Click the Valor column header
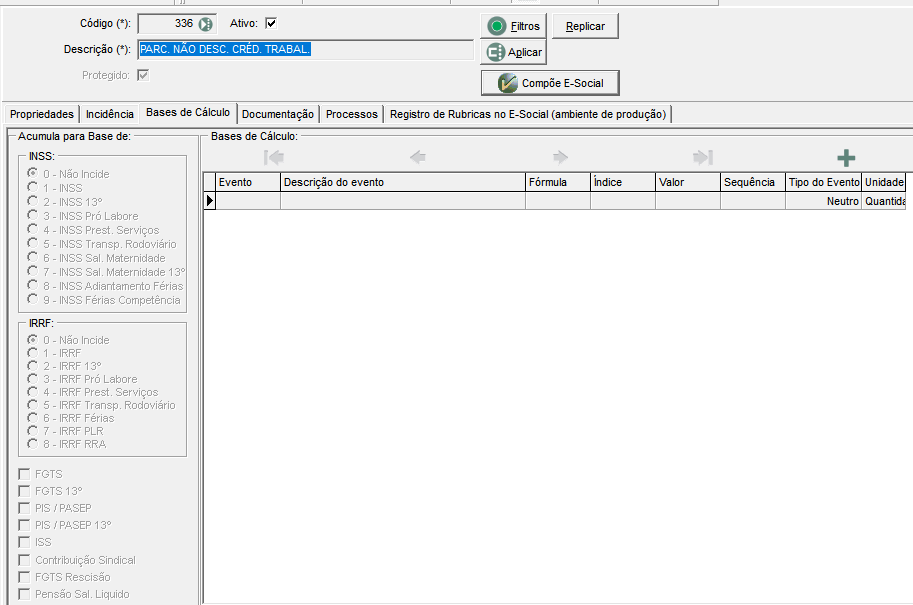Image resolution: width=913 pixels, height=605 pixels. (688, 182)
